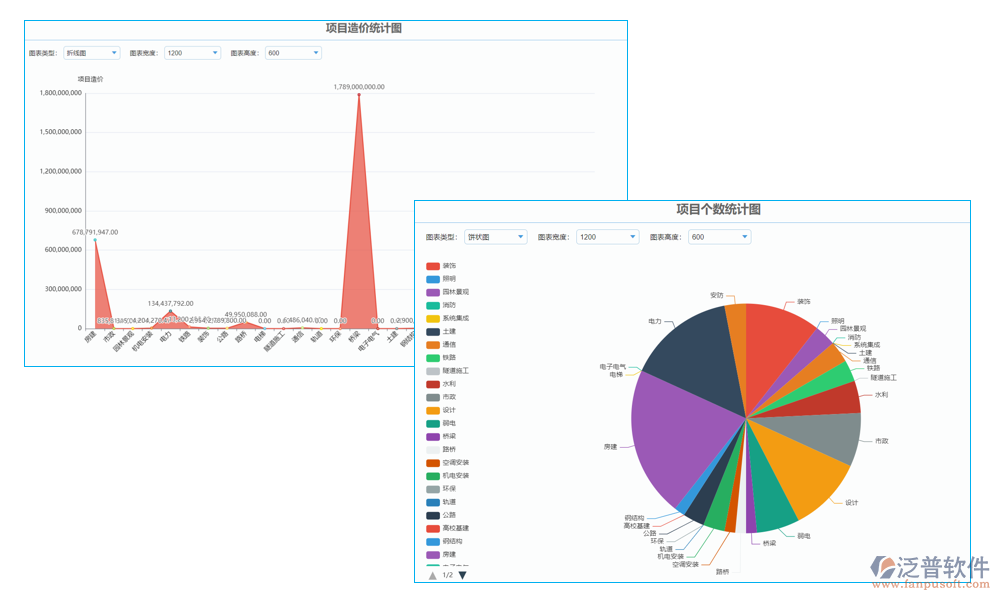Toggle 设计 legend entry
The height and width of the screenshot is (600, 1000).
coord(441,410)
